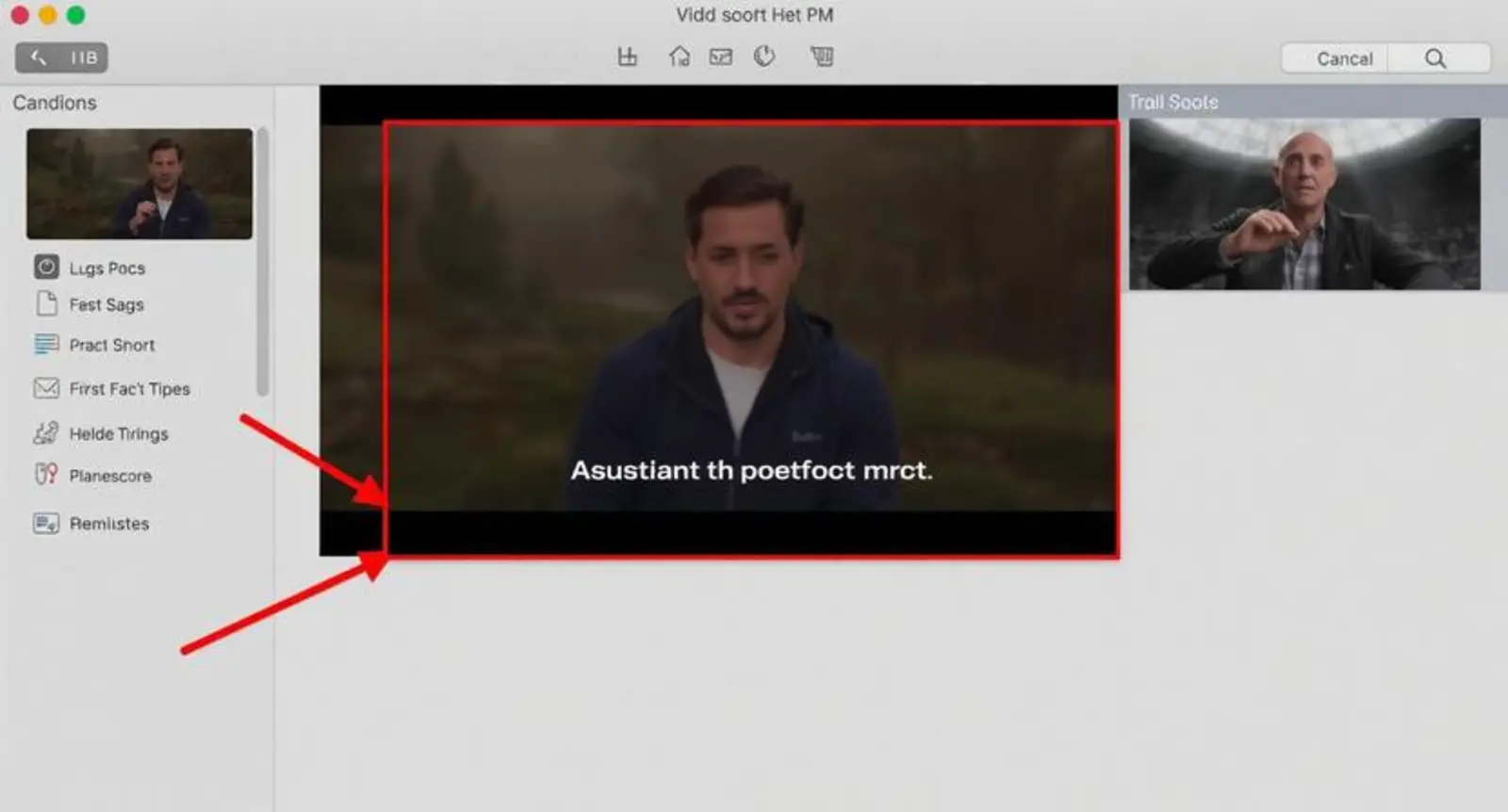Select the man thumbnail under Candions

[139, 184]
